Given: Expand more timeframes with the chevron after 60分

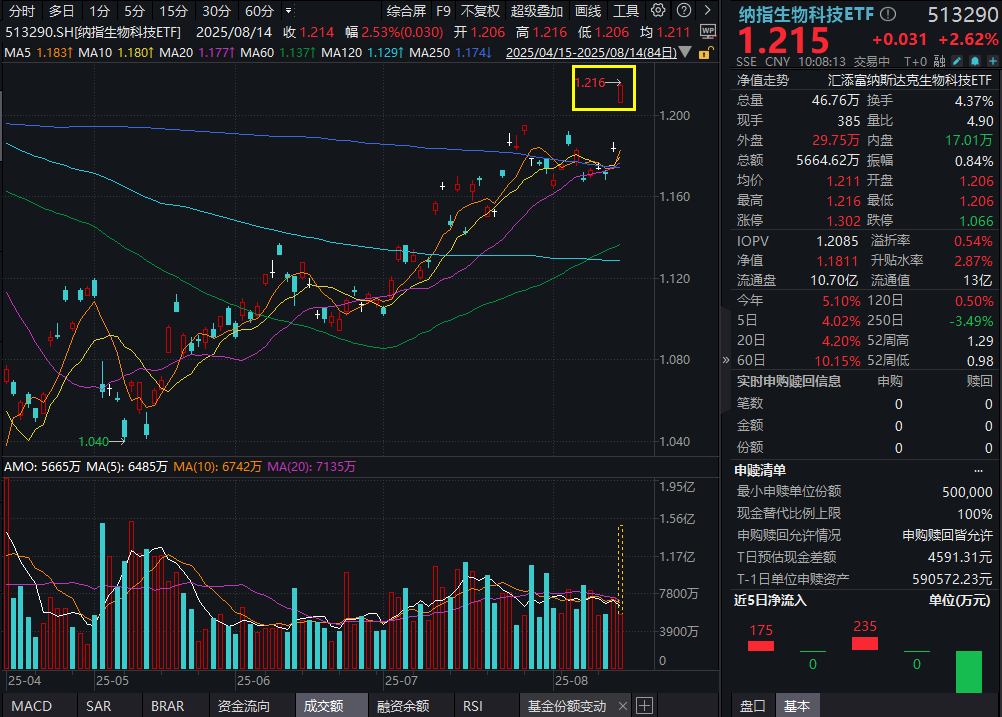Looking at the screenshot, I should click(286, 10).
